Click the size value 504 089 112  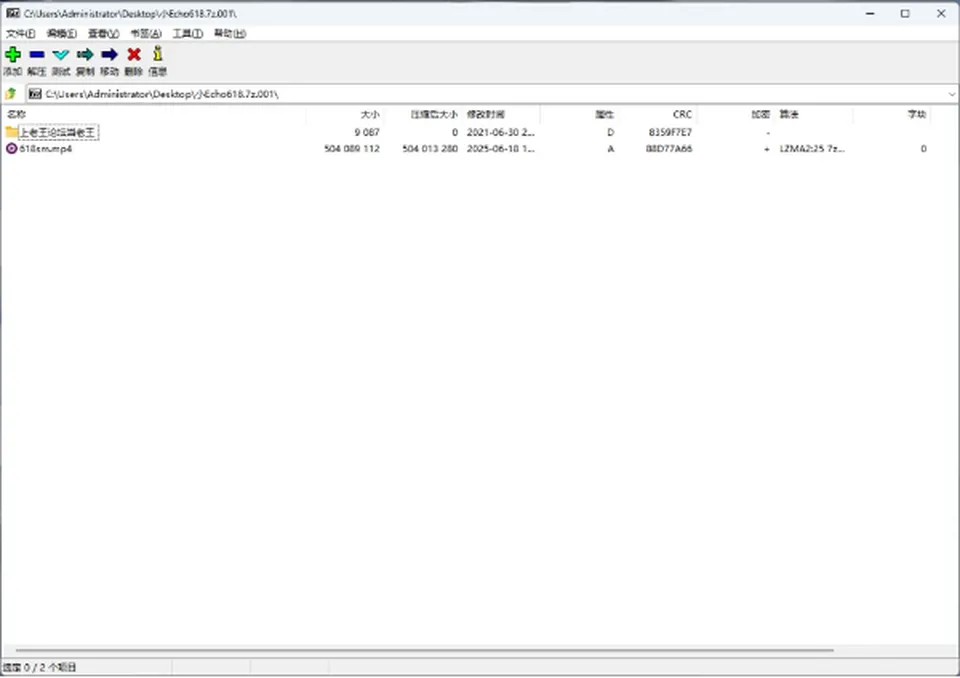coord(352,148)
